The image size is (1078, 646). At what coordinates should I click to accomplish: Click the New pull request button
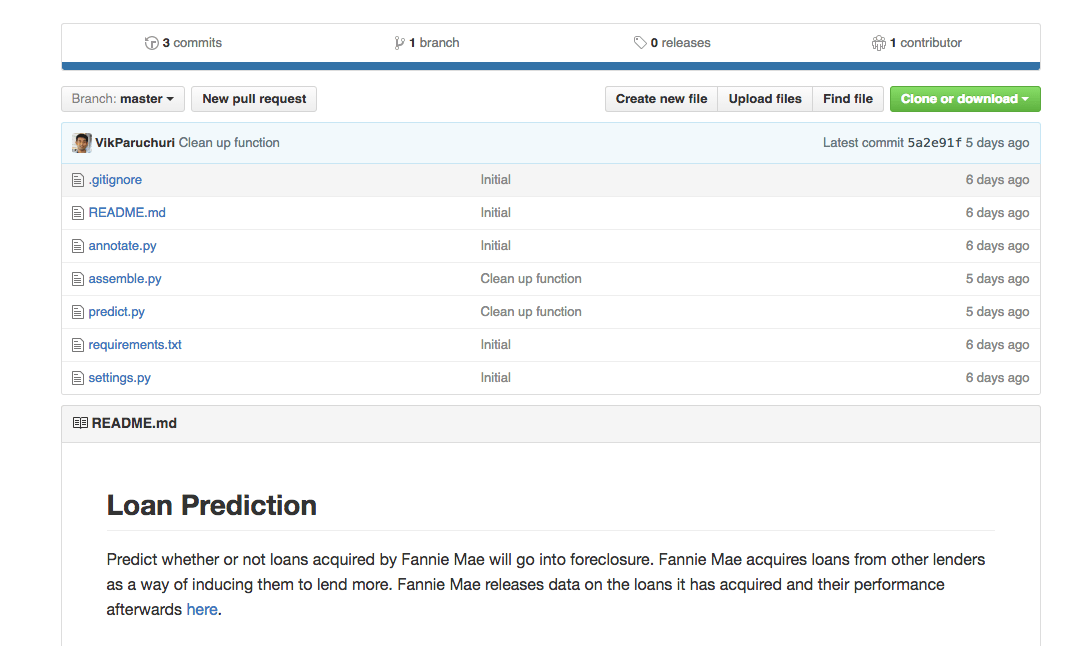click(x=254, y=99)
